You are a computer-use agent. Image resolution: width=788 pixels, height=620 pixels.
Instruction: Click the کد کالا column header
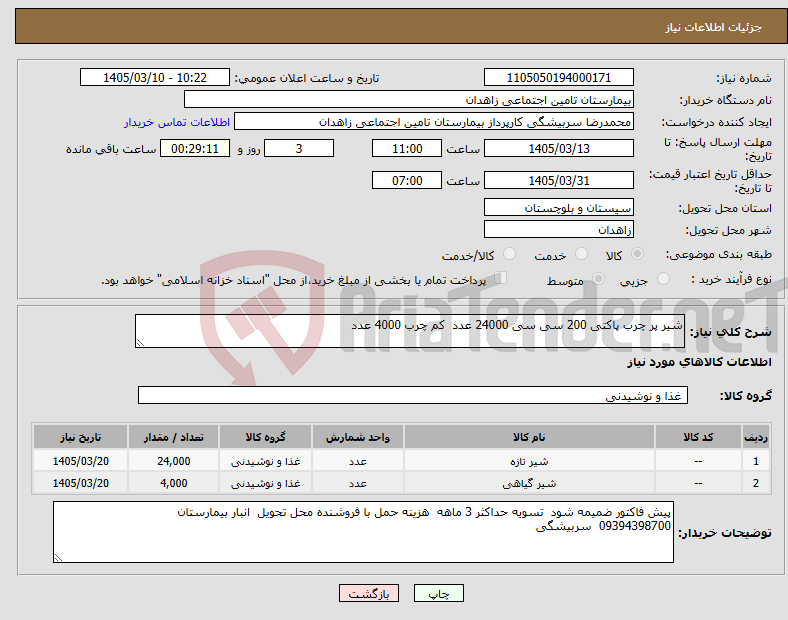click(698, 437)
